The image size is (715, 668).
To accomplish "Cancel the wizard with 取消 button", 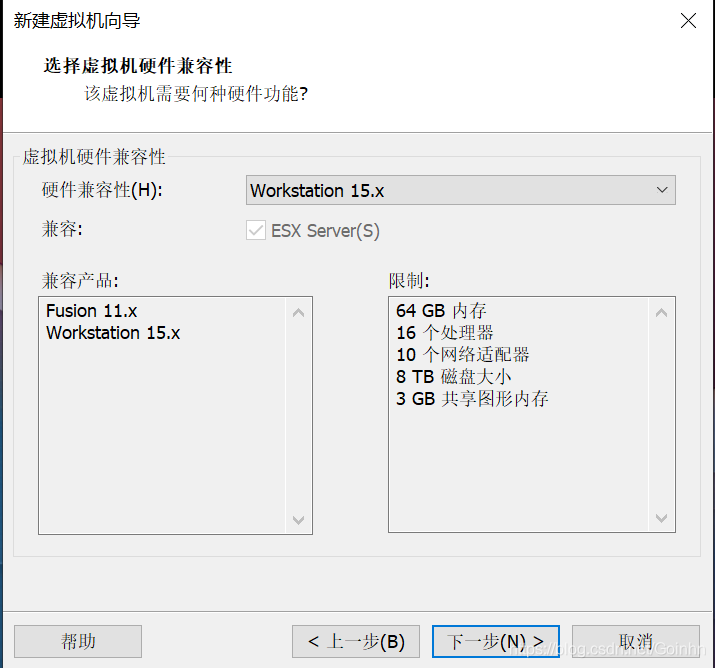I will [x=636, y=641].
